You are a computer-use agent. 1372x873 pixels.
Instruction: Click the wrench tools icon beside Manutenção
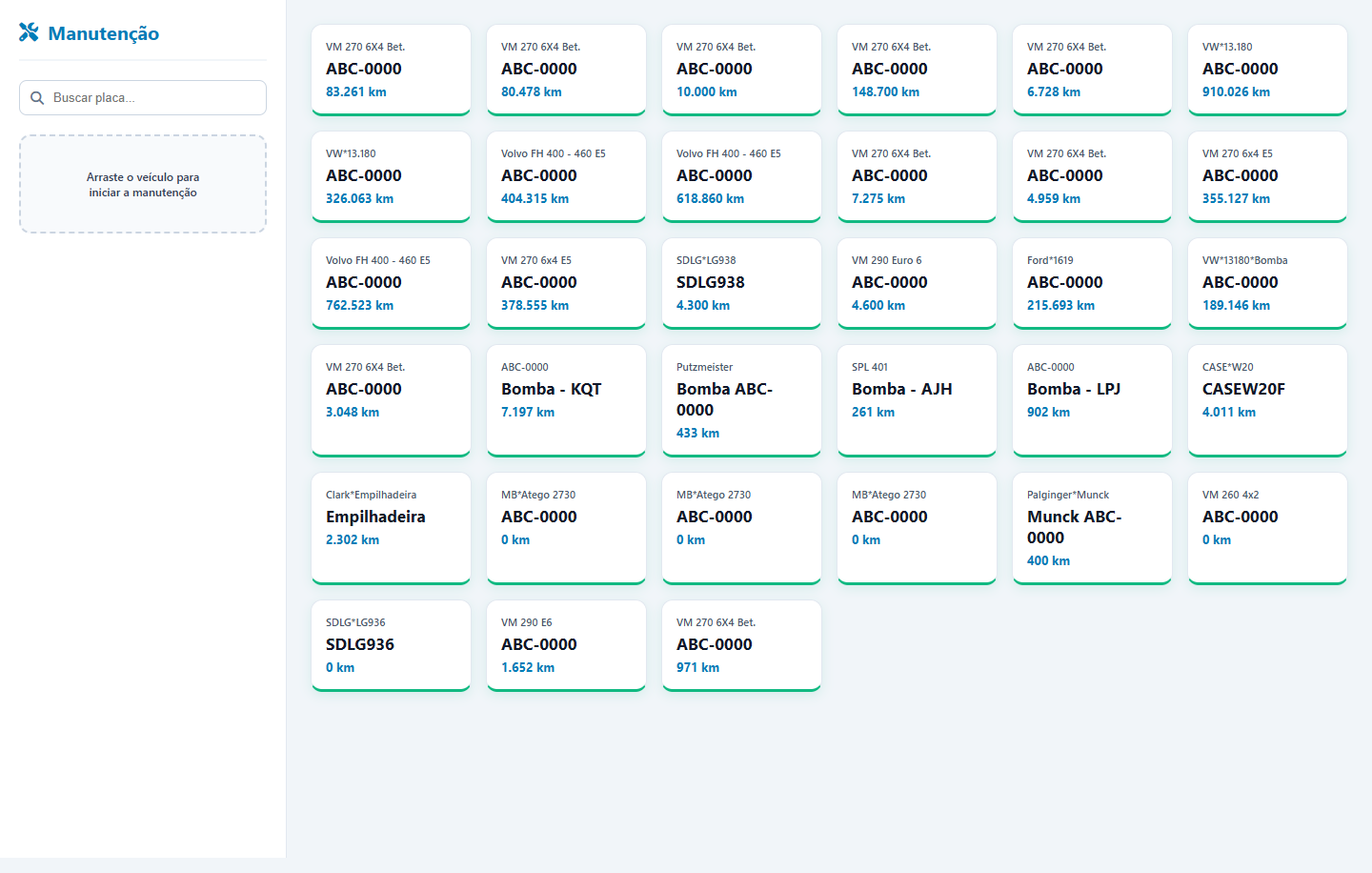coord(30,33)
